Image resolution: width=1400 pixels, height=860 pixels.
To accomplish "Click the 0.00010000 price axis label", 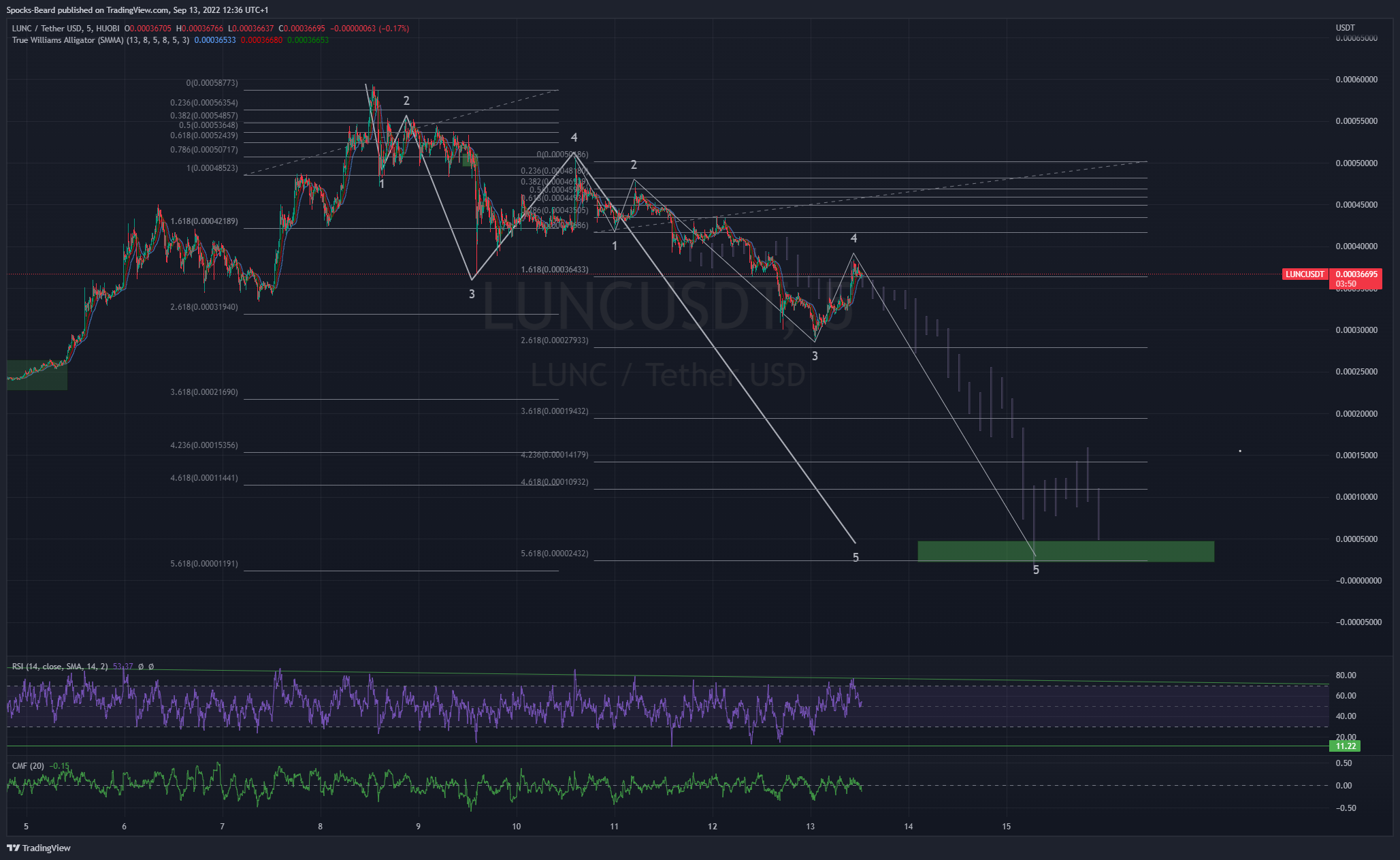I will pyautogui.click(x=1356, y=497).
